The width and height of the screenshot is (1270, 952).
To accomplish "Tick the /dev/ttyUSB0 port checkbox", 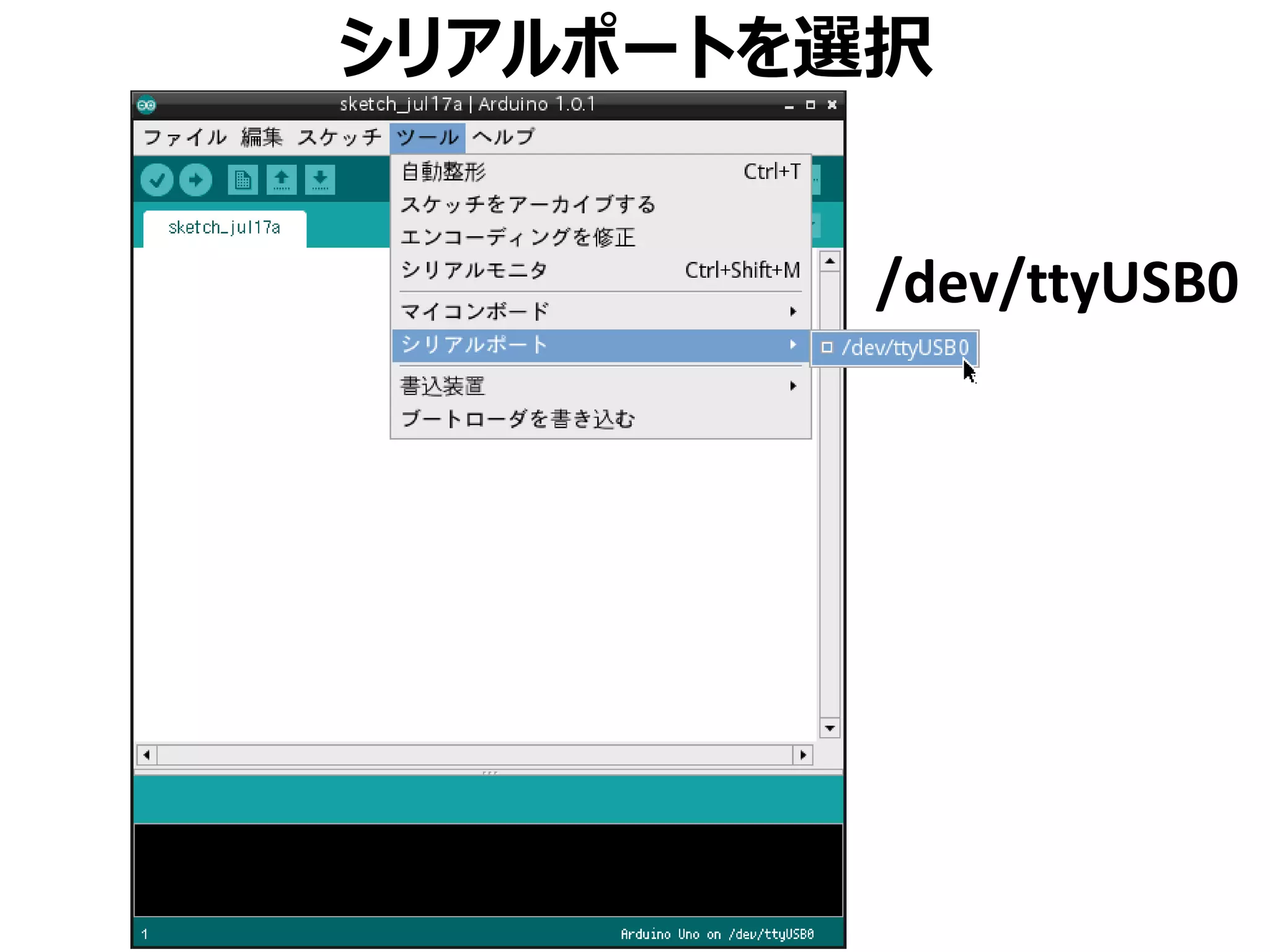I will (827, 348).
